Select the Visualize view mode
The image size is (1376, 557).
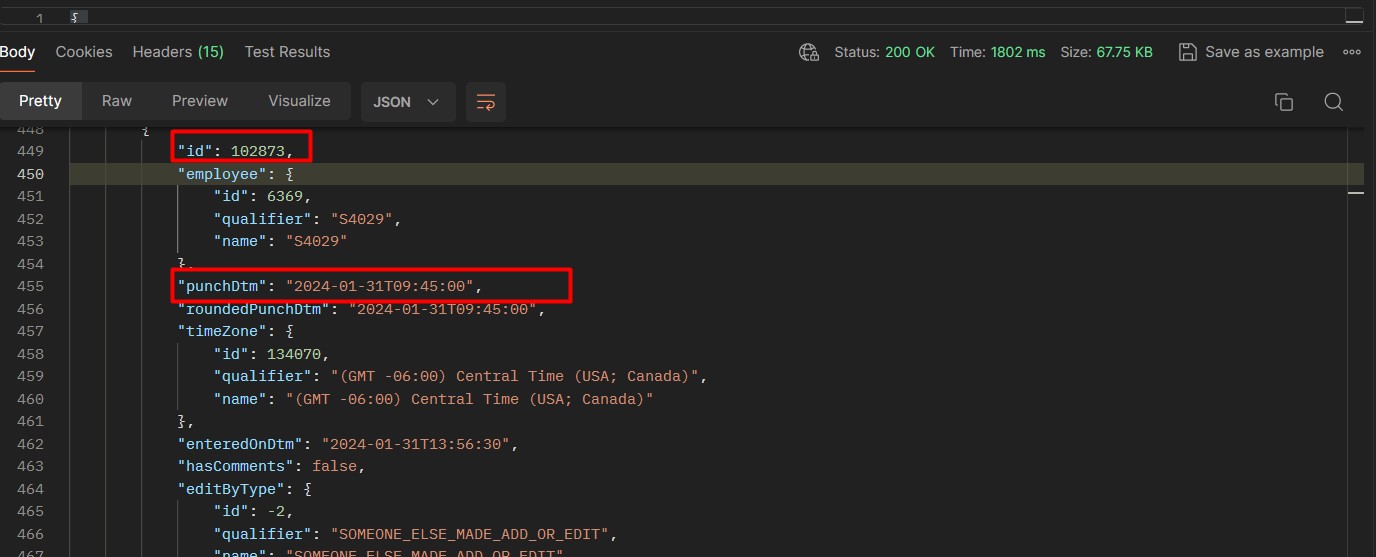[x=299, y=101]
